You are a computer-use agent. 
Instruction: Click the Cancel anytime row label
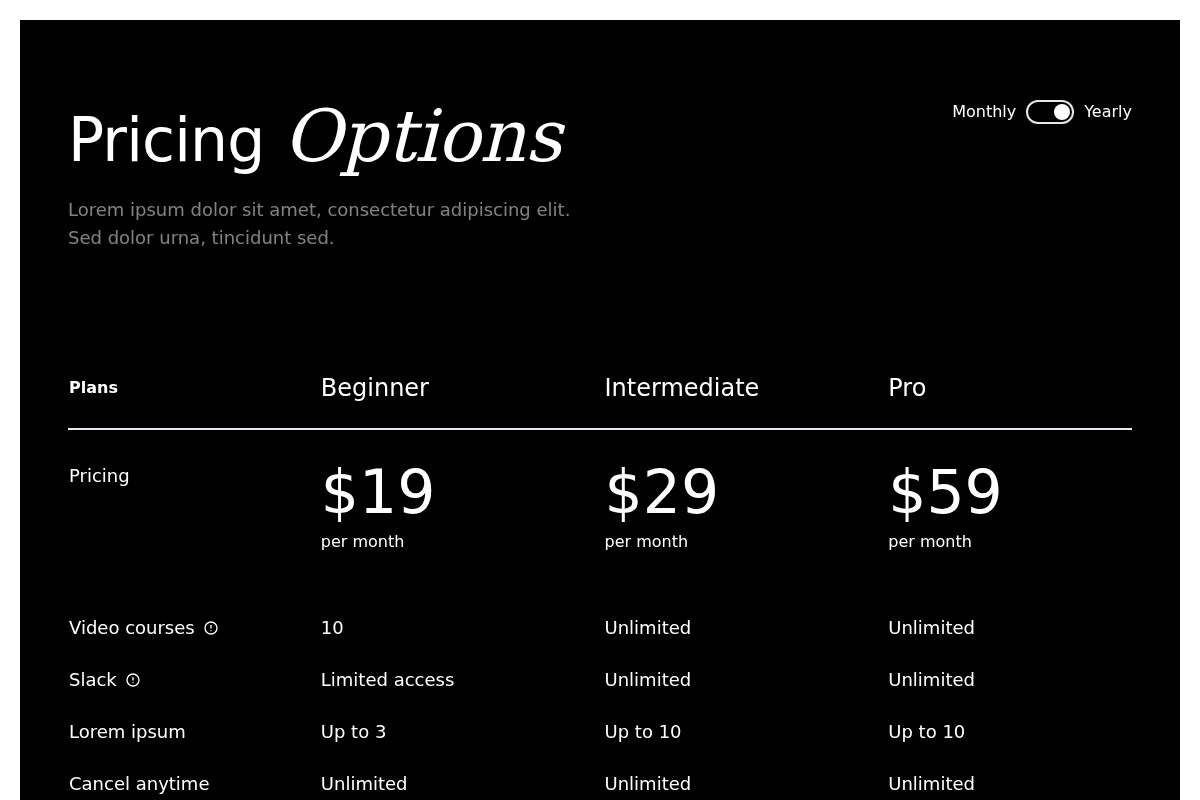139,784
